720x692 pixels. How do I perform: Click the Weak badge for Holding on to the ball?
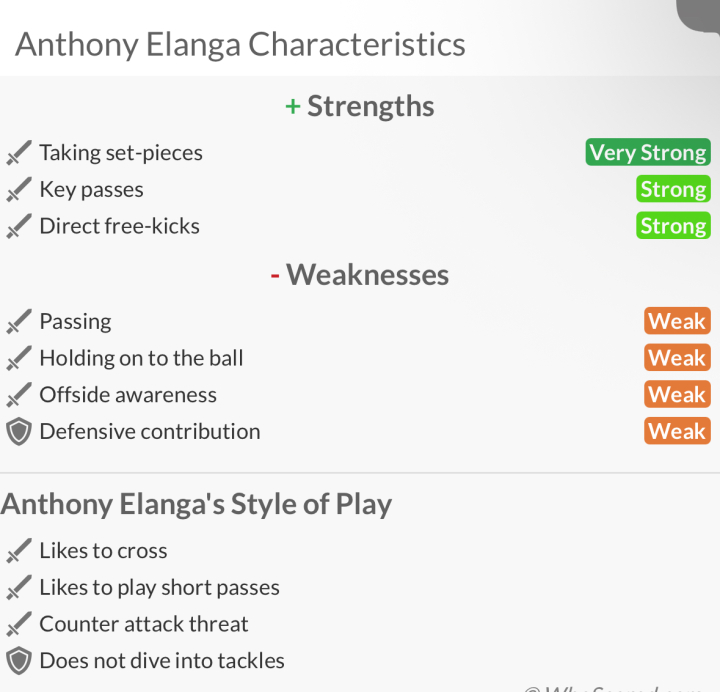pyautogui.click(x=677, y=357)
